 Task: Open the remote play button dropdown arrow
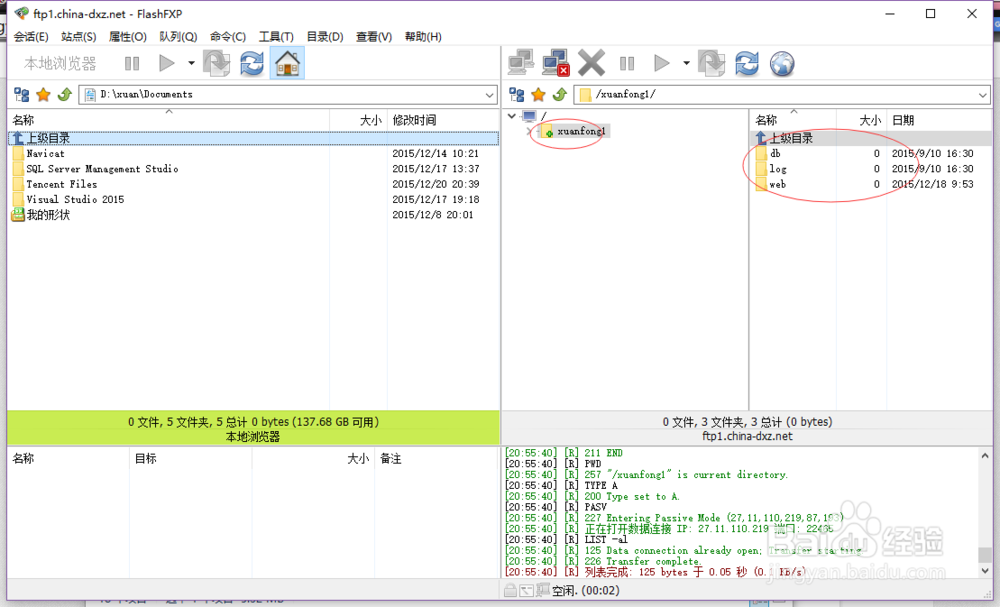(x=686, y=63)
